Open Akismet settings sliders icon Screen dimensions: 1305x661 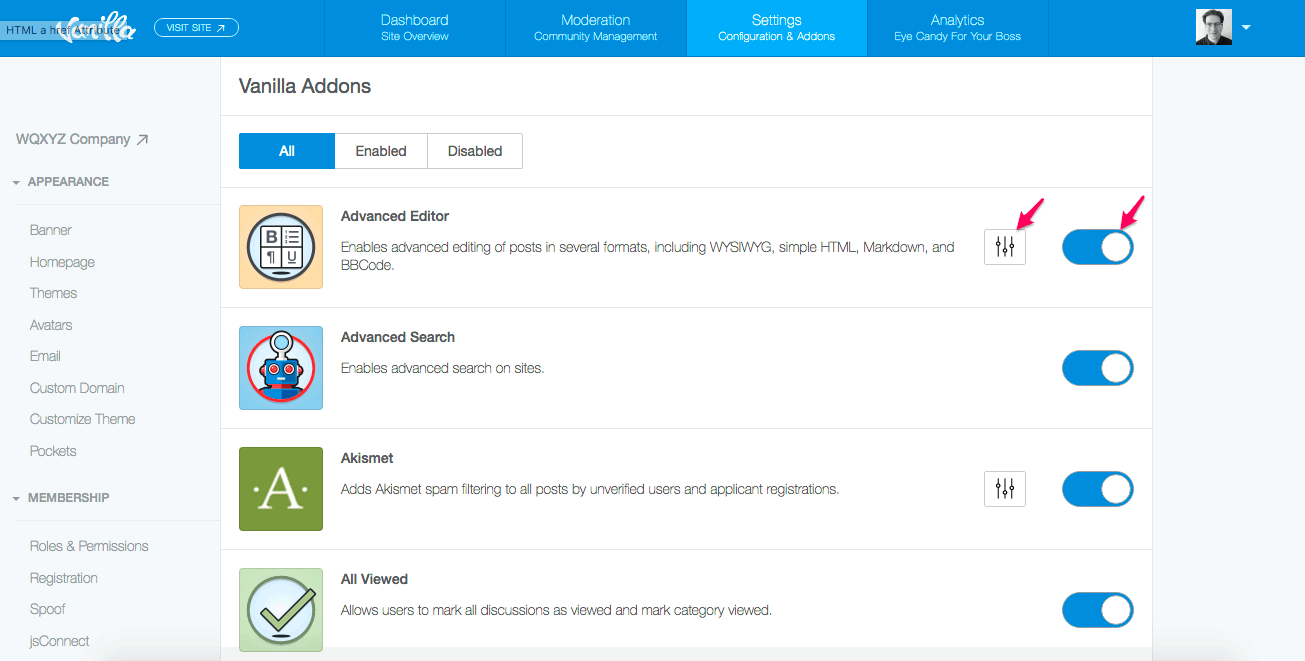(x=1005, y=489)
